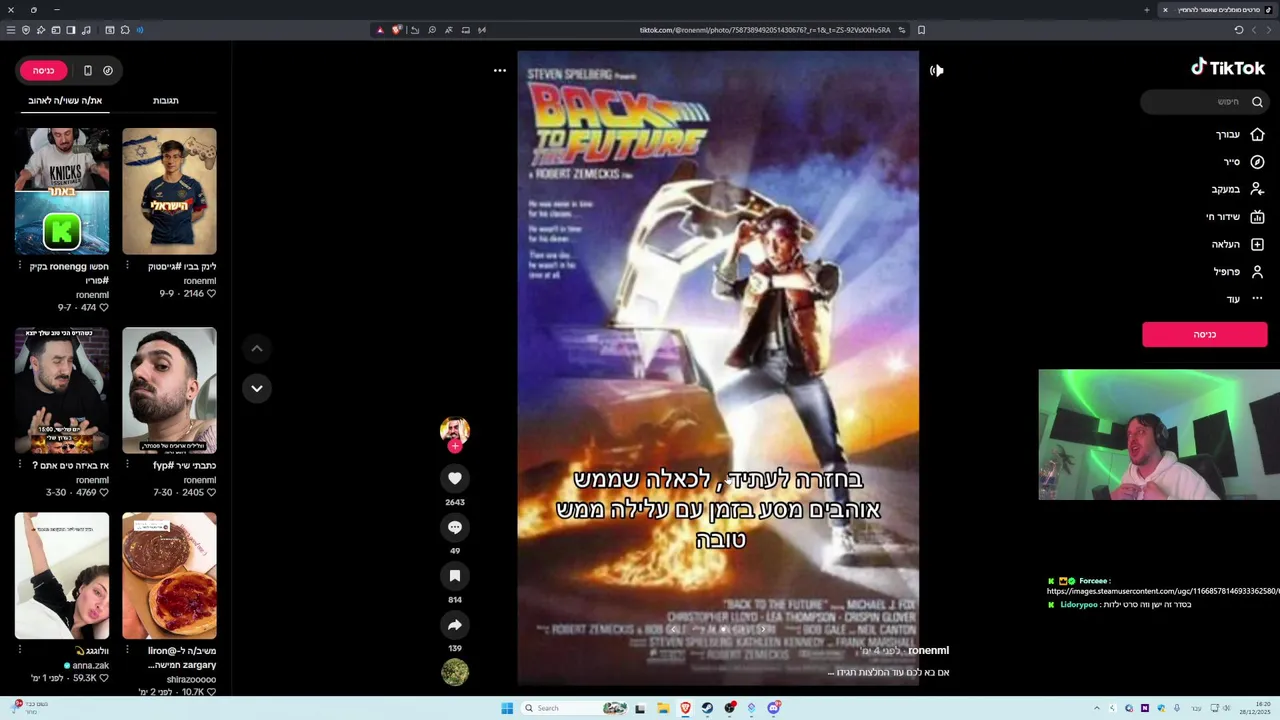Open Steam from the taskbar
1280x720 pixels.
point(707,708)
